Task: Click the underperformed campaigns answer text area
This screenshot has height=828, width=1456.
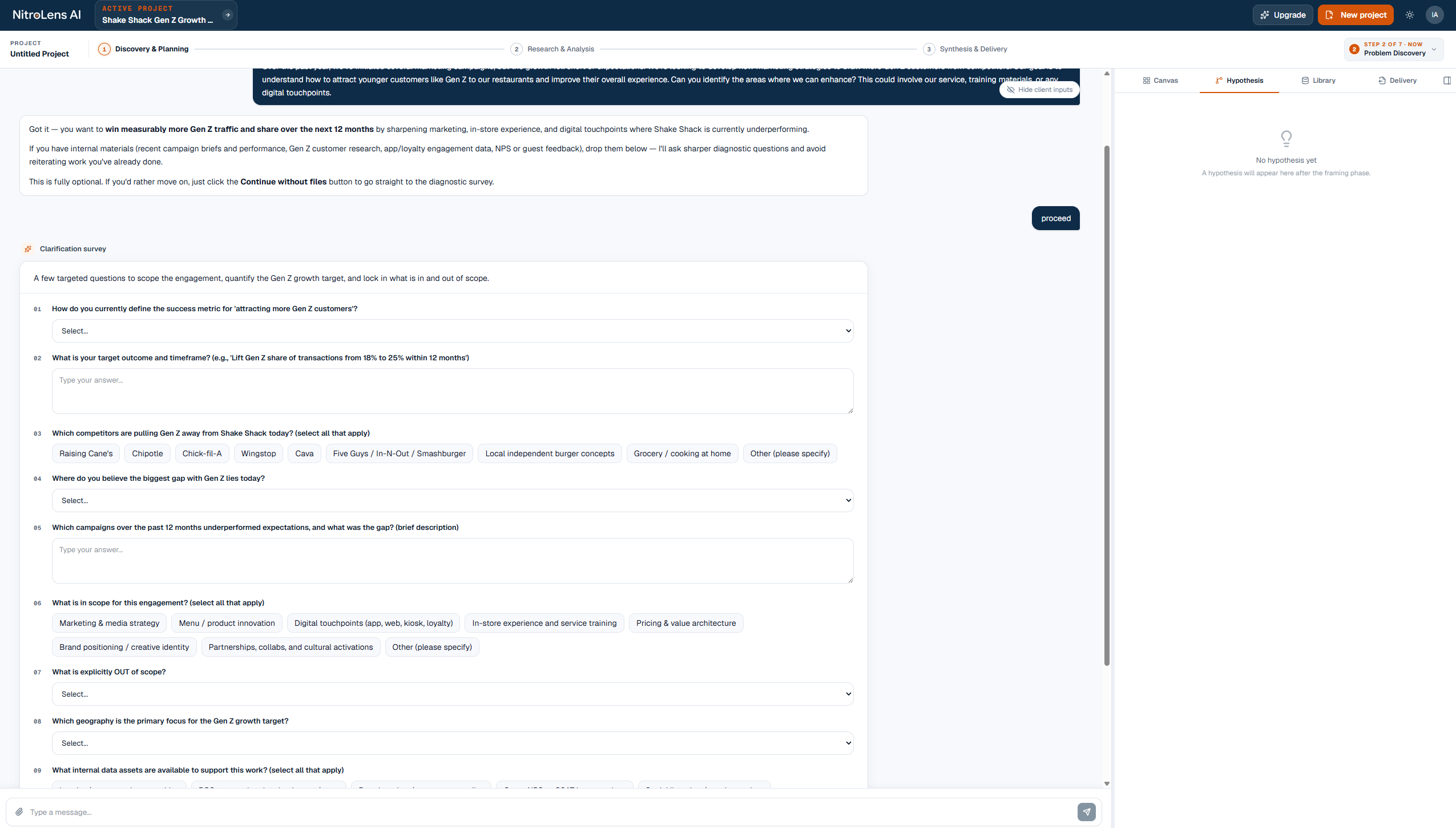Action: click(453, 561)
